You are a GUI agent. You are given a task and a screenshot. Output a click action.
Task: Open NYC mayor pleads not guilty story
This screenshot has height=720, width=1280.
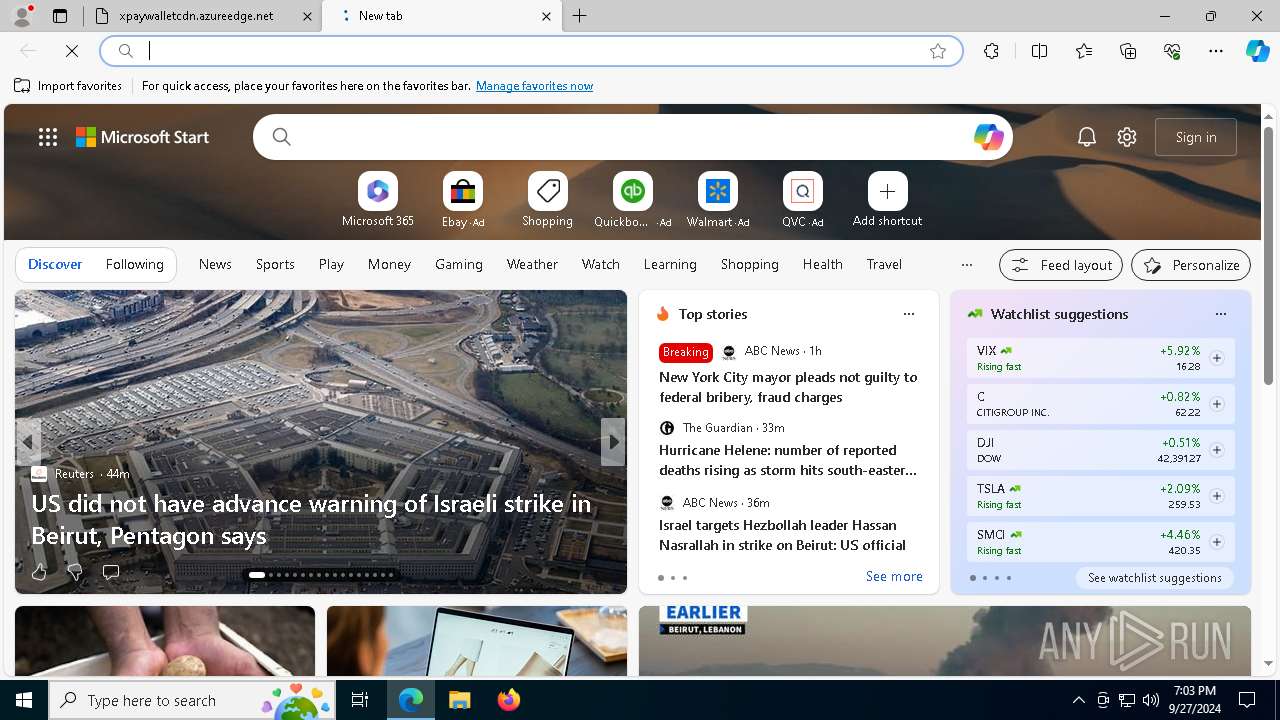point(788,387)
